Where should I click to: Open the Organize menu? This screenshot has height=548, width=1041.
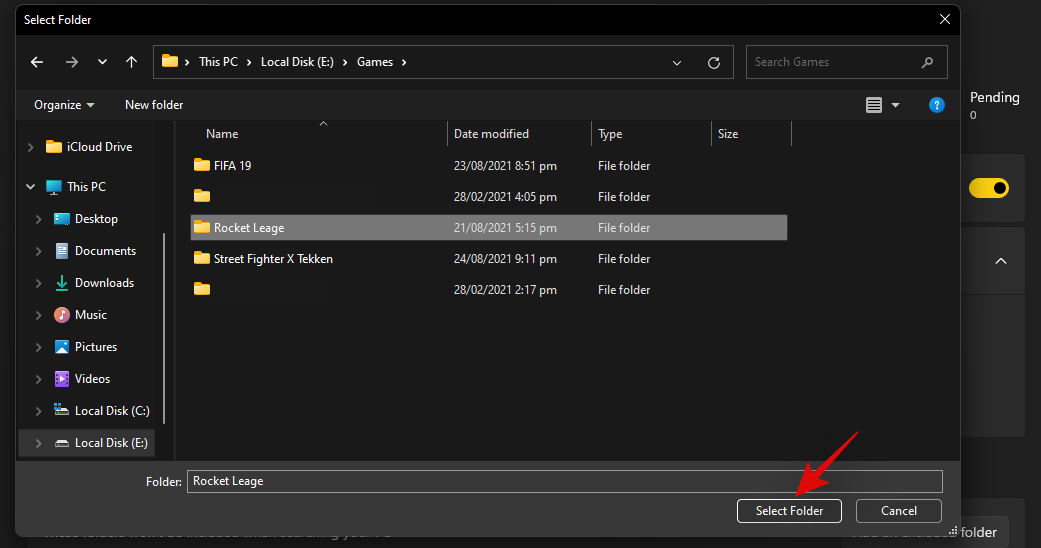pyautogui.click(x=64, y=105)
